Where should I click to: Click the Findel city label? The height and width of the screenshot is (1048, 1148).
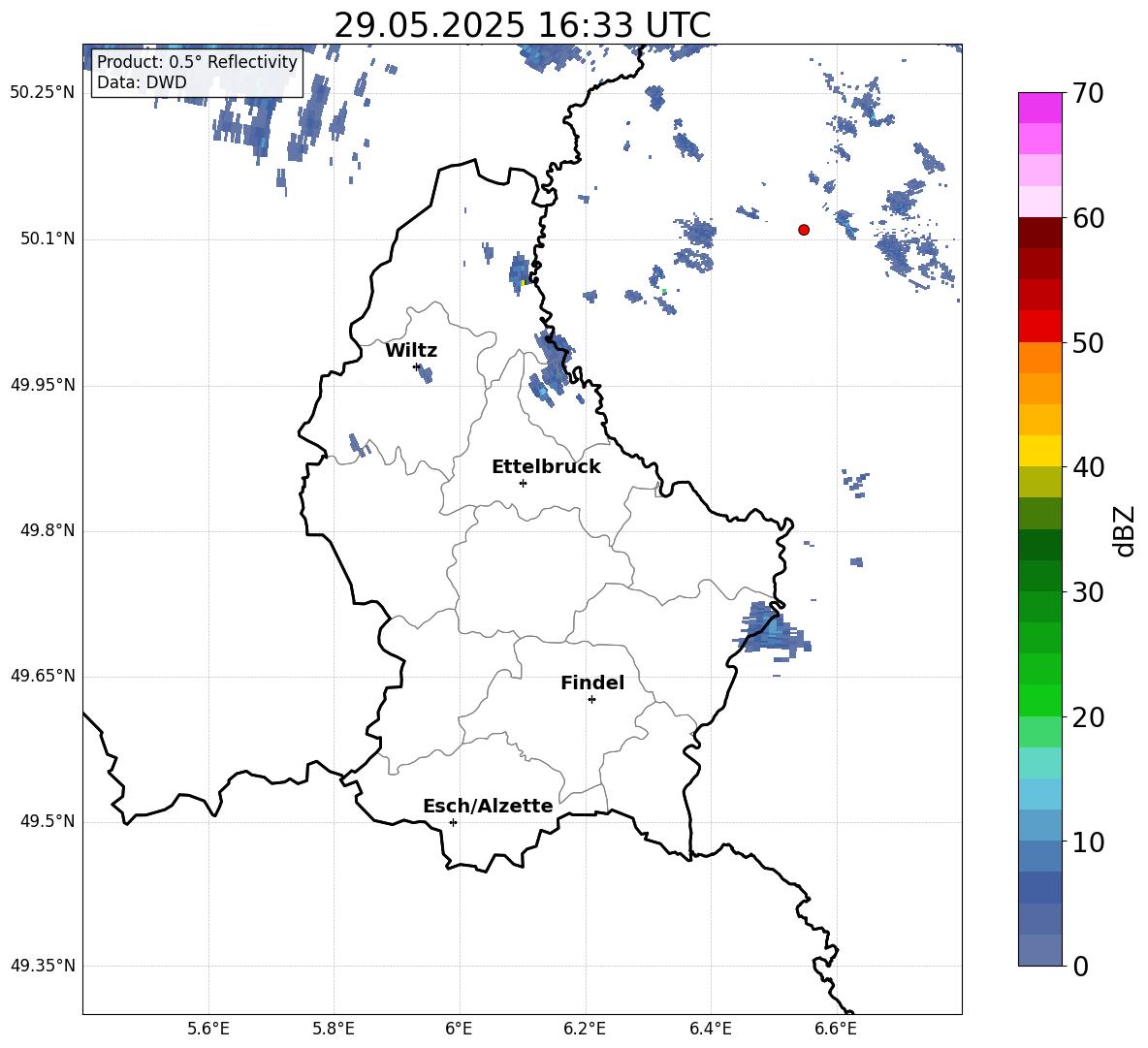coord(592,683)
